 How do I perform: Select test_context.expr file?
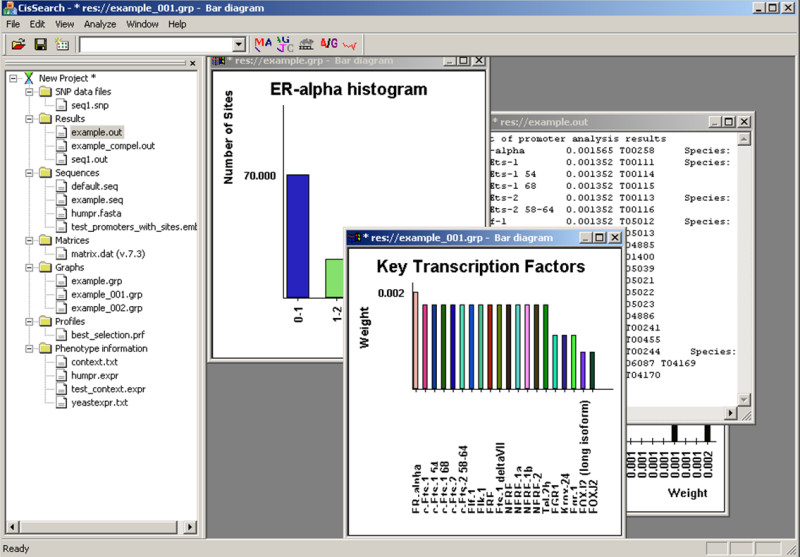[x=108, y=389]
